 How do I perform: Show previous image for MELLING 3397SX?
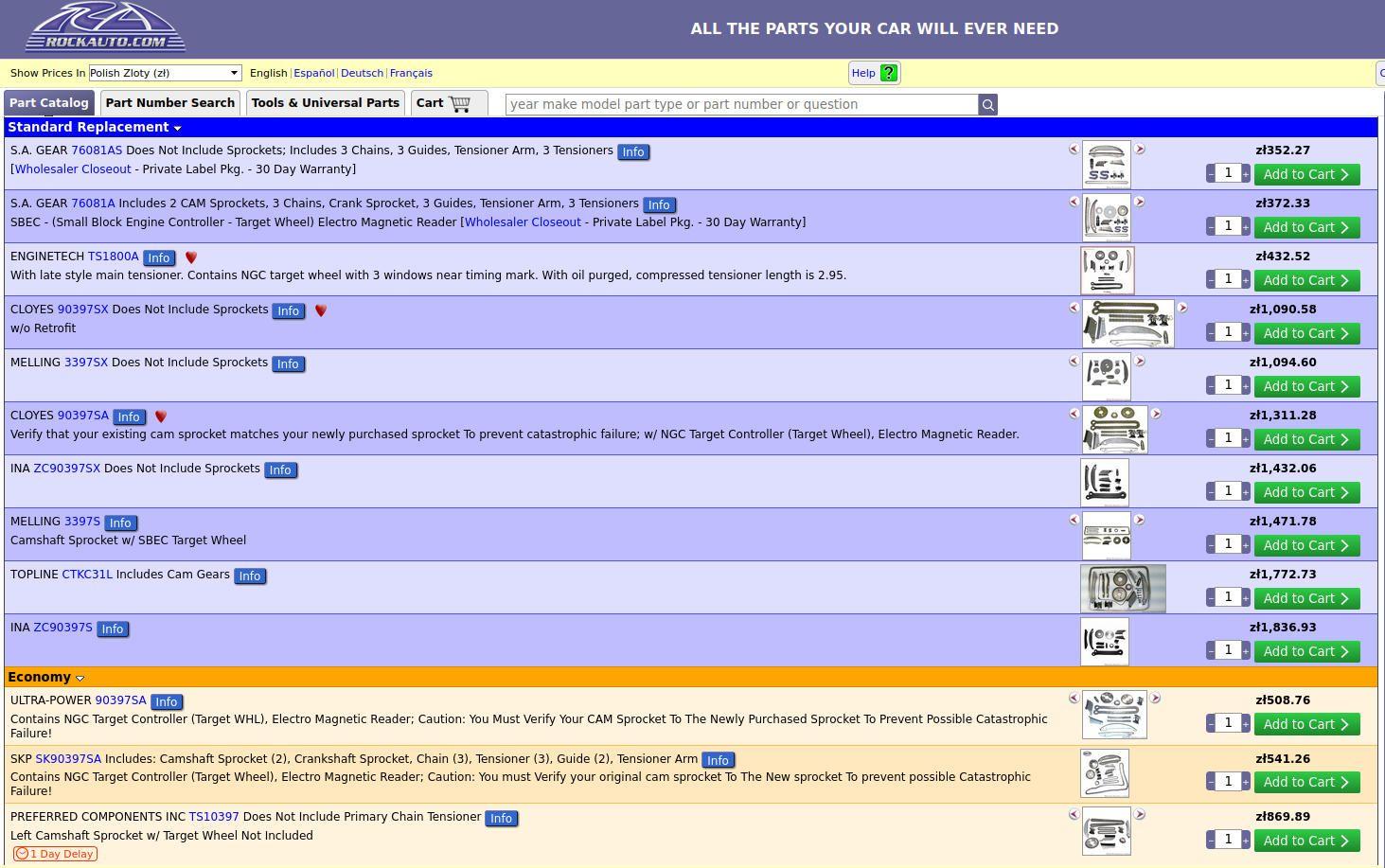(1074, 362)
